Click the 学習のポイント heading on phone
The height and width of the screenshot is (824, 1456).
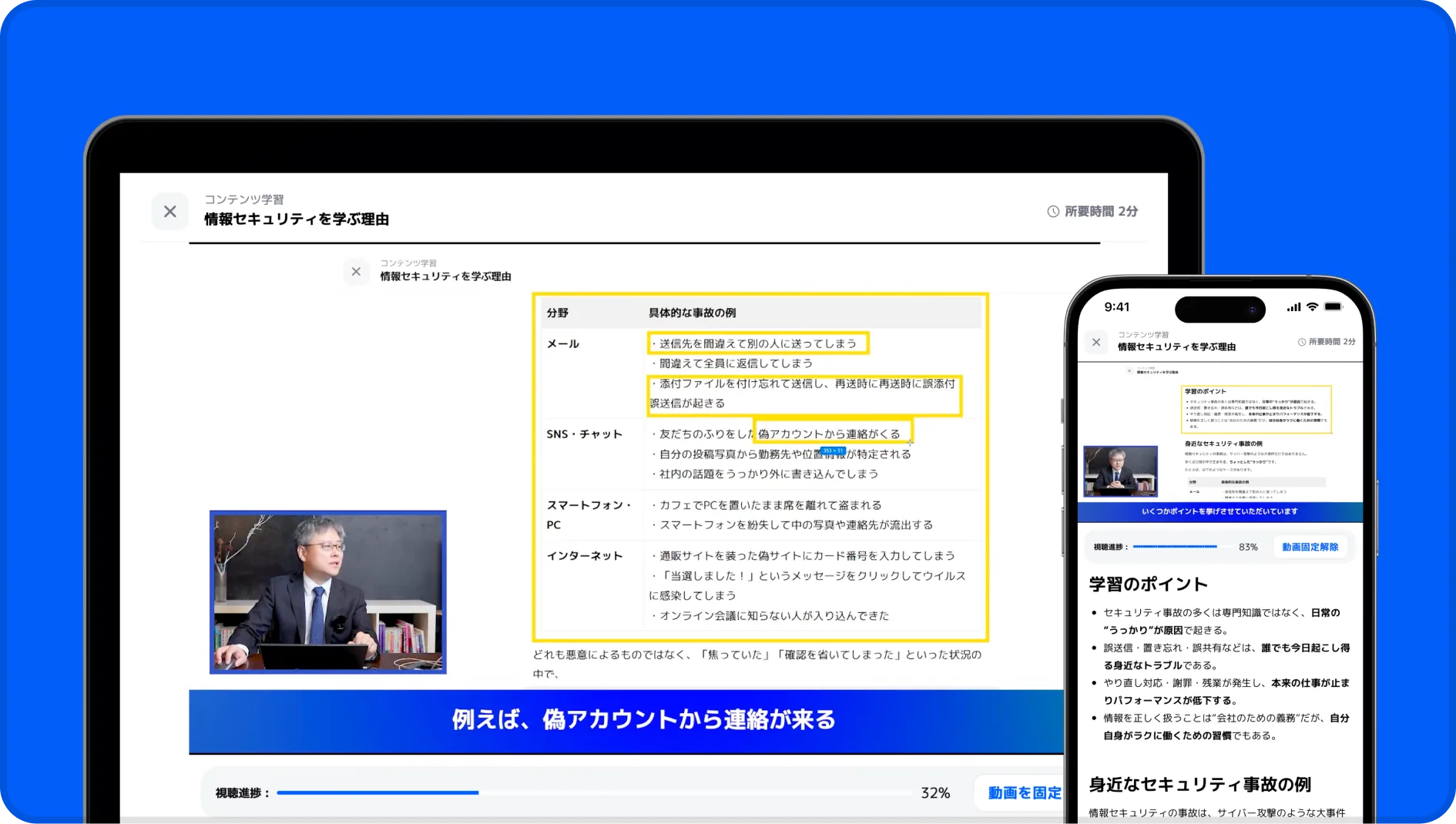[1148, 584]
